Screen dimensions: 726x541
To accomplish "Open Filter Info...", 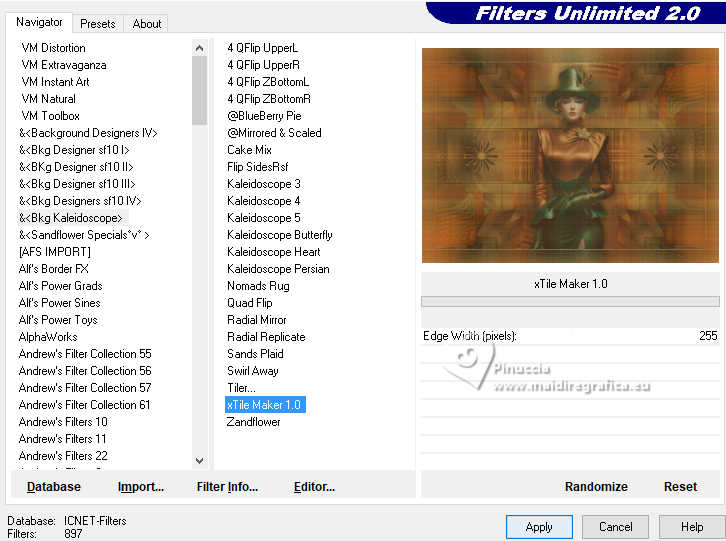I will click(227, 487).
